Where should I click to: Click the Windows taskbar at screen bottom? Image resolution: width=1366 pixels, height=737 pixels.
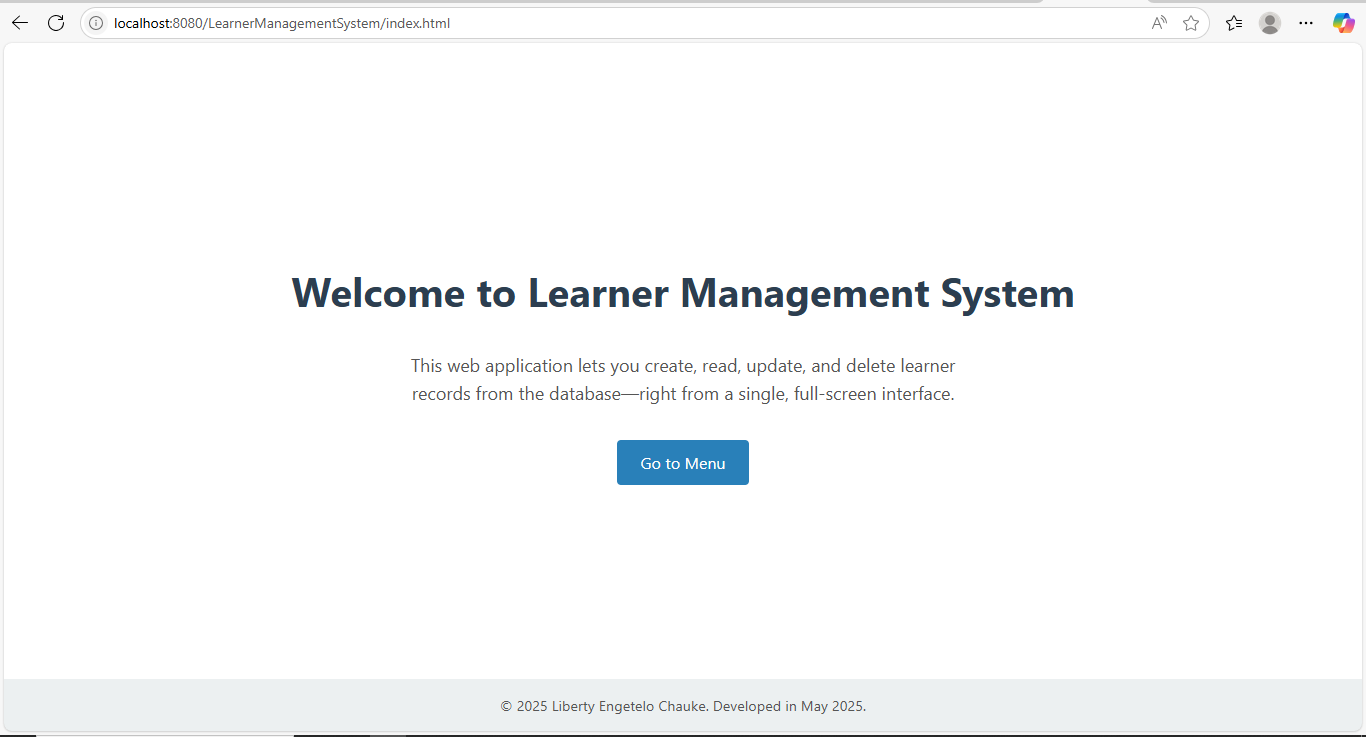[x=683, y=734]
